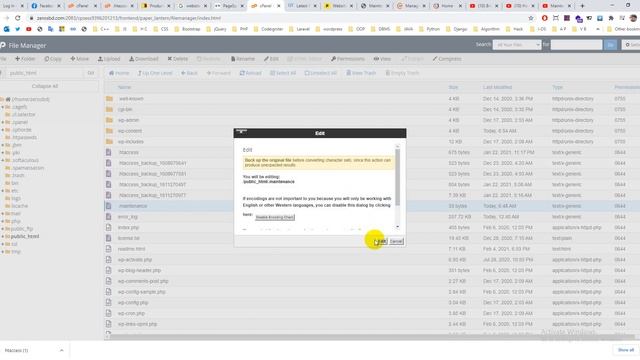Viewport: 640px width, 360px height.
Task: Select the error_log file
Action: click(x=128, y=217)
